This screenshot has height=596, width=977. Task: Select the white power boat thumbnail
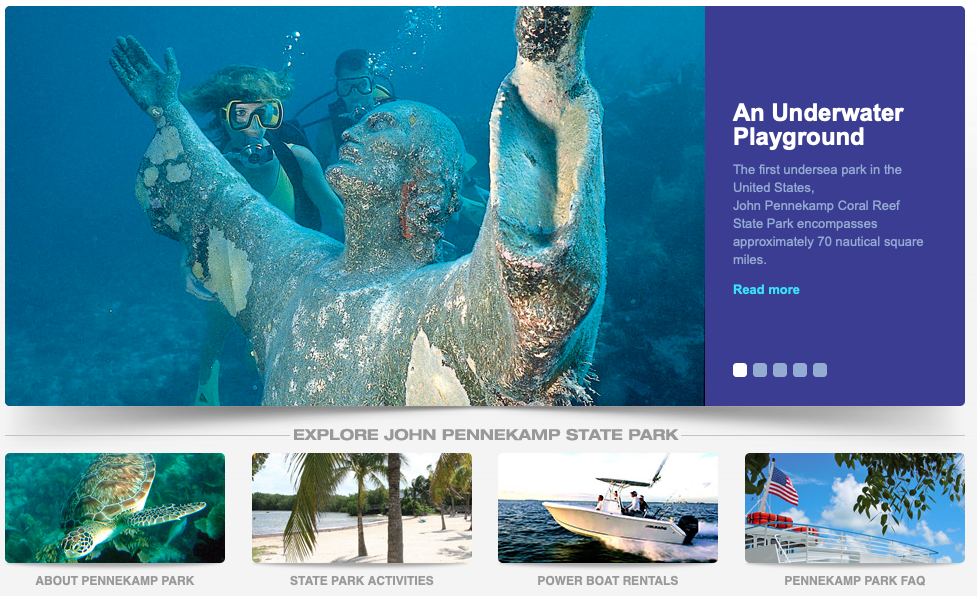(x=608, y=508)
